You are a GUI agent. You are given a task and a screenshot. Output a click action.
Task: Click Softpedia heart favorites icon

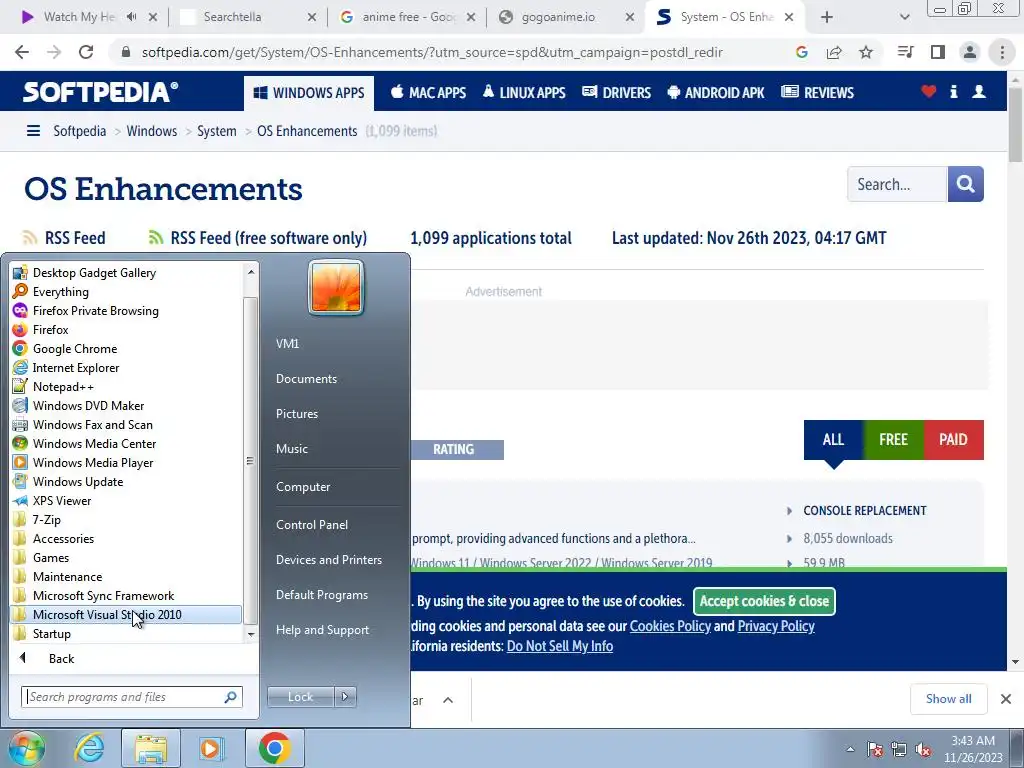tap(929, 92)
